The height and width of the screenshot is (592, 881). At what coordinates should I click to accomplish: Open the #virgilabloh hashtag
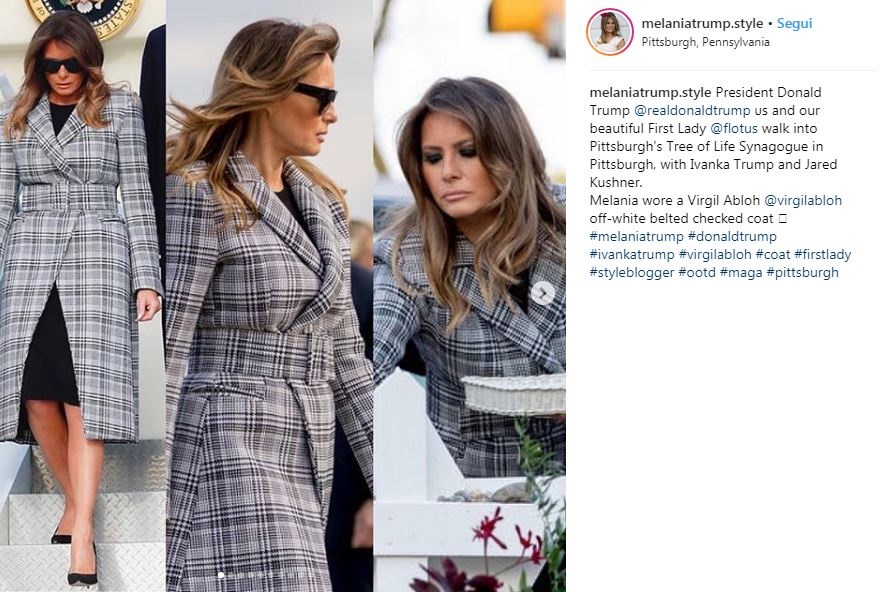click(x=715, y=254)
